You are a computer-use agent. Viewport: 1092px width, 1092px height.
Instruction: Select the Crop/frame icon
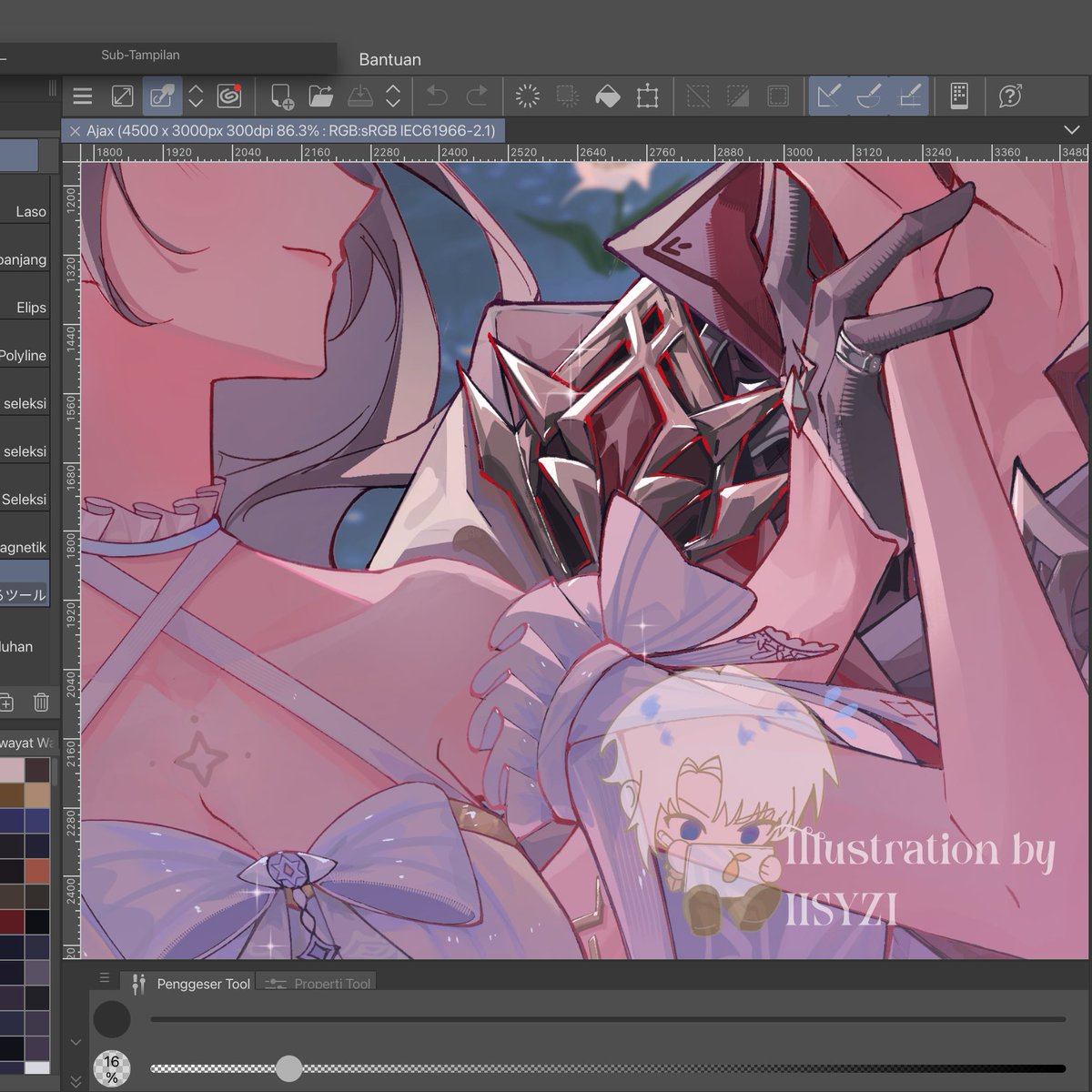649,96
